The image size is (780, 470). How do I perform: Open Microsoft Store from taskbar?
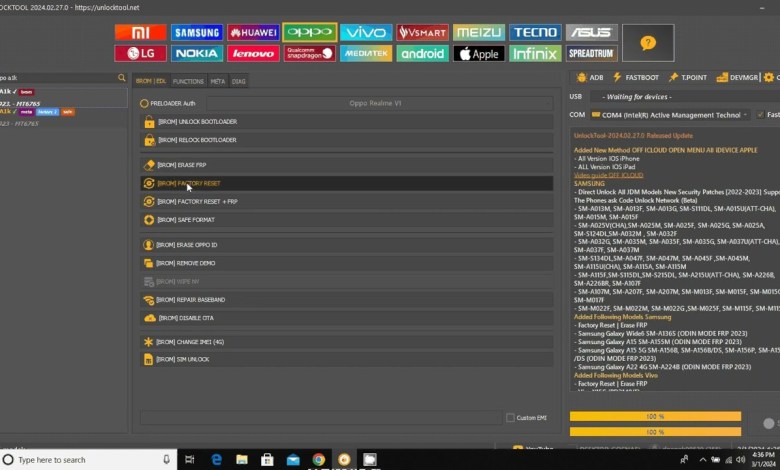coord(267,460)
